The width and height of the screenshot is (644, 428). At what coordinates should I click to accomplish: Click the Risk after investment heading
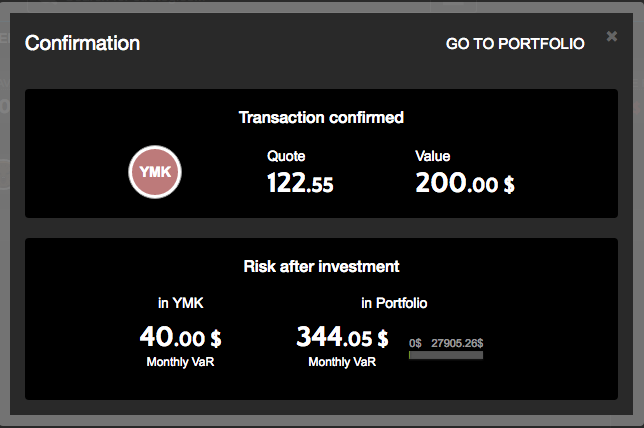pos(321,267)
